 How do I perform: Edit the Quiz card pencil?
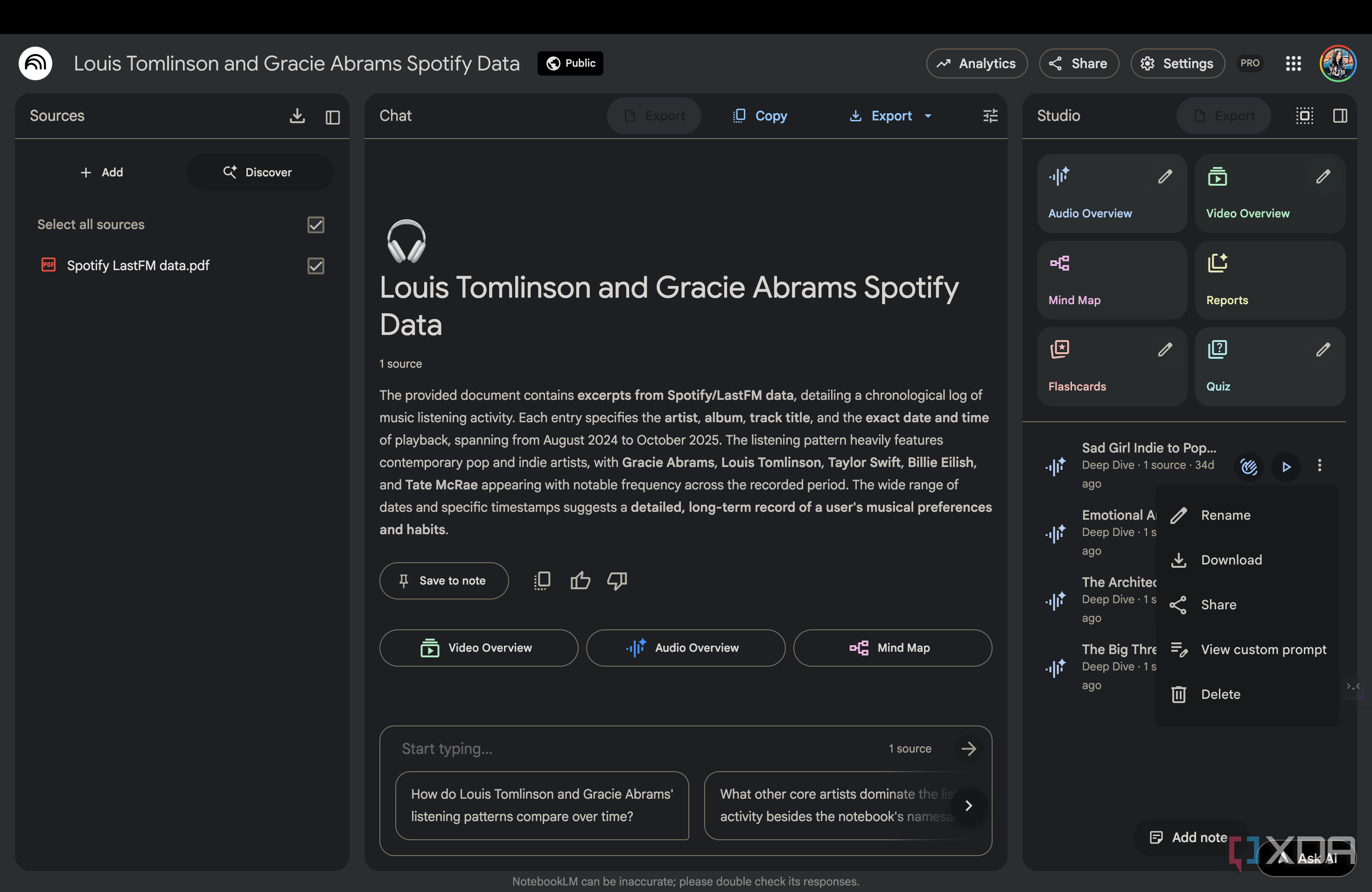(x=1323, y=349)
